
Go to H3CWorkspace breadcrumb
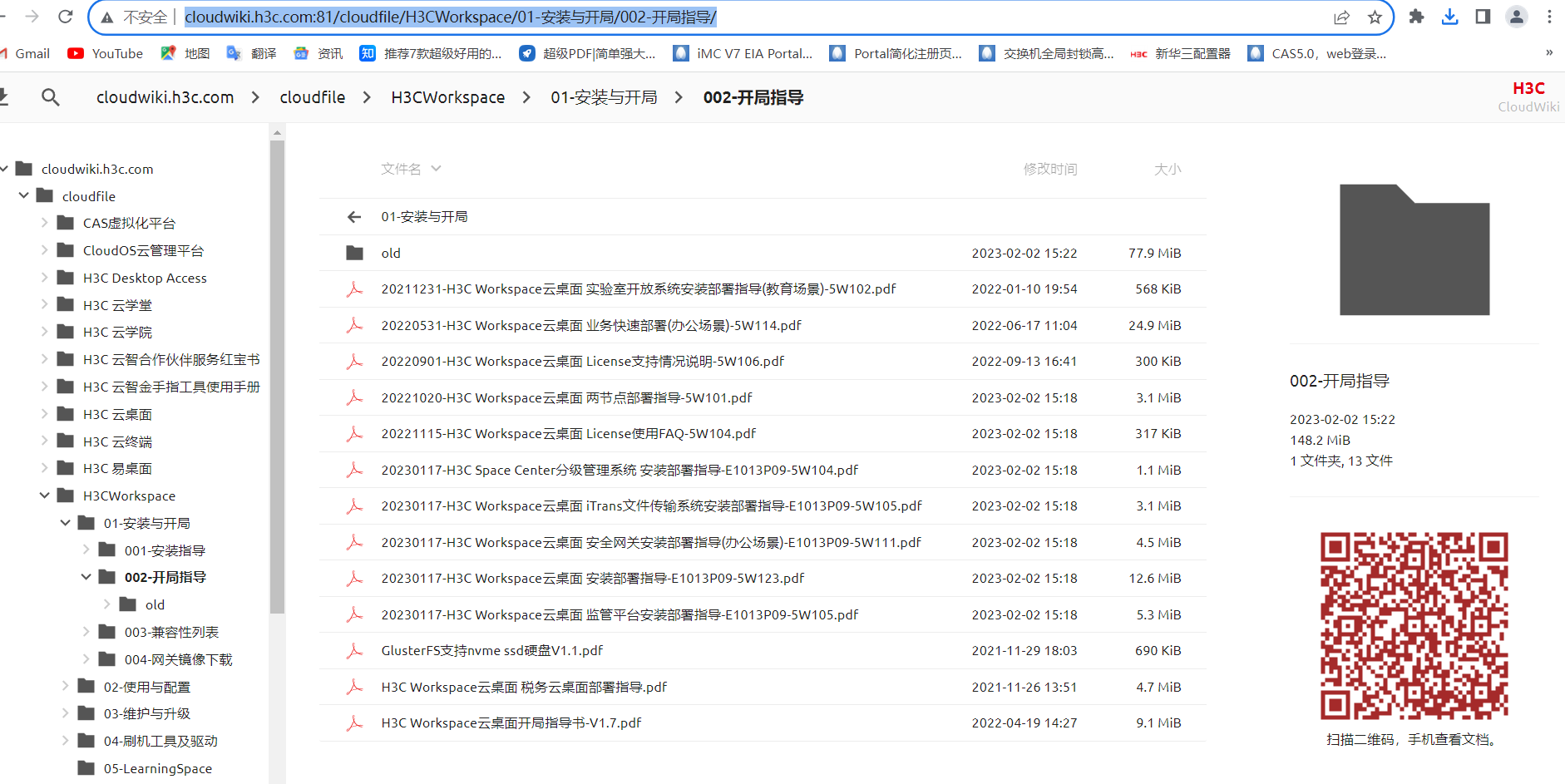pos(448,97)
